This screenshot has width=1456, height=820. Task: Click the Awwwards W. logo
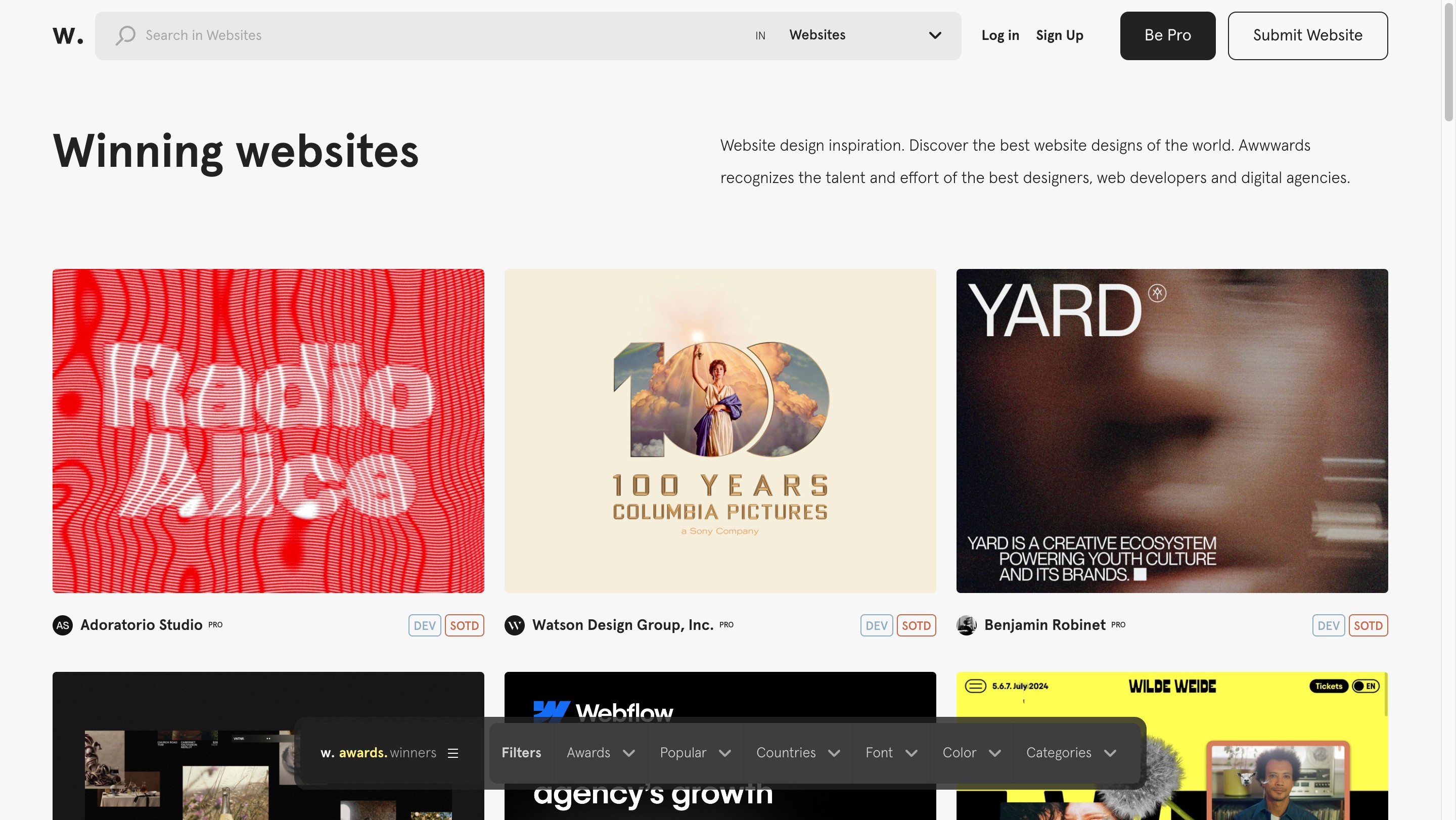[68, 35]
